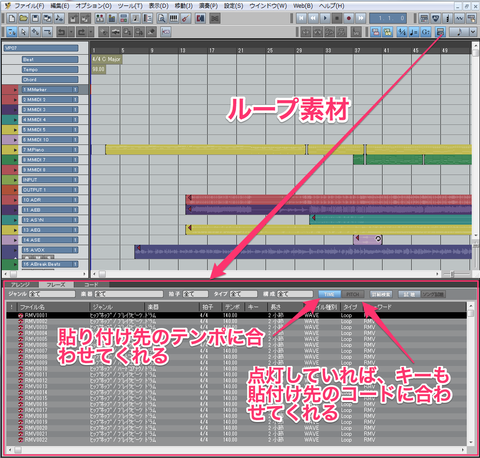This screenshot has height=458, width=480.
Task: Expand the note value dropdown arrow
Action: (473, 32)
